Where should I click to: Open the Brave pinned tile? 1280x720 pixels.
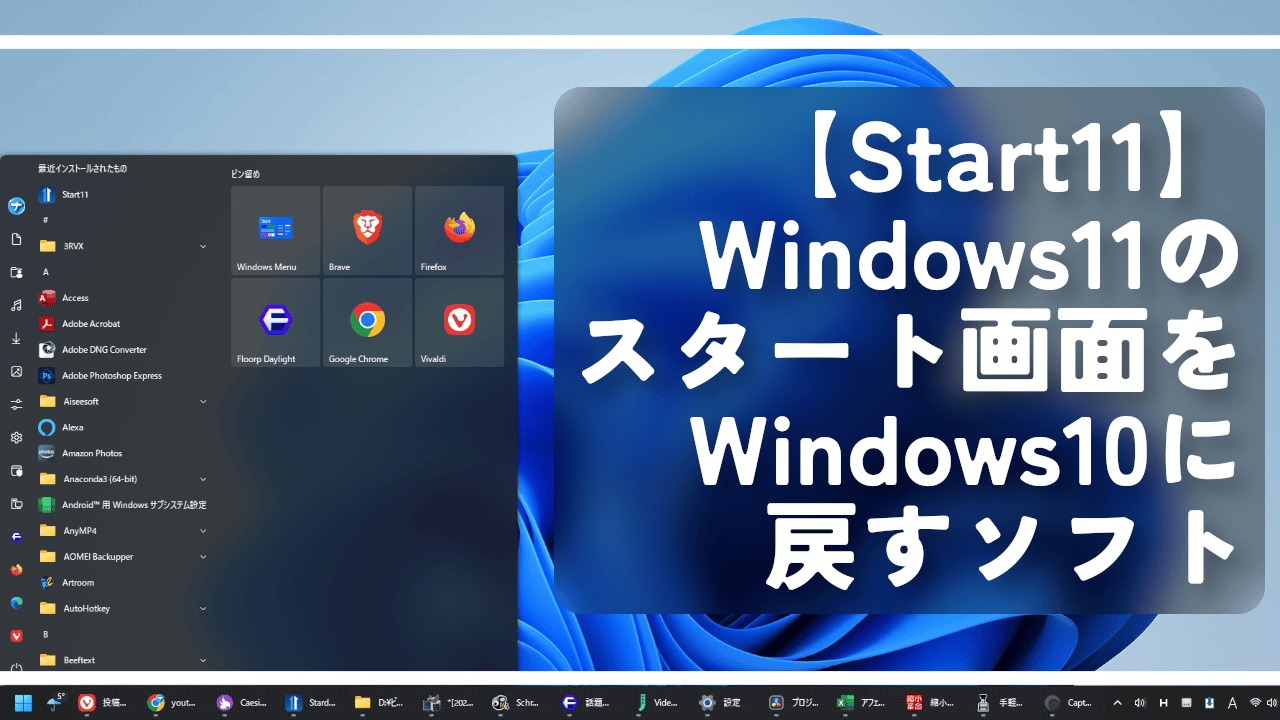pyautogui.click(x=368, y=230)
